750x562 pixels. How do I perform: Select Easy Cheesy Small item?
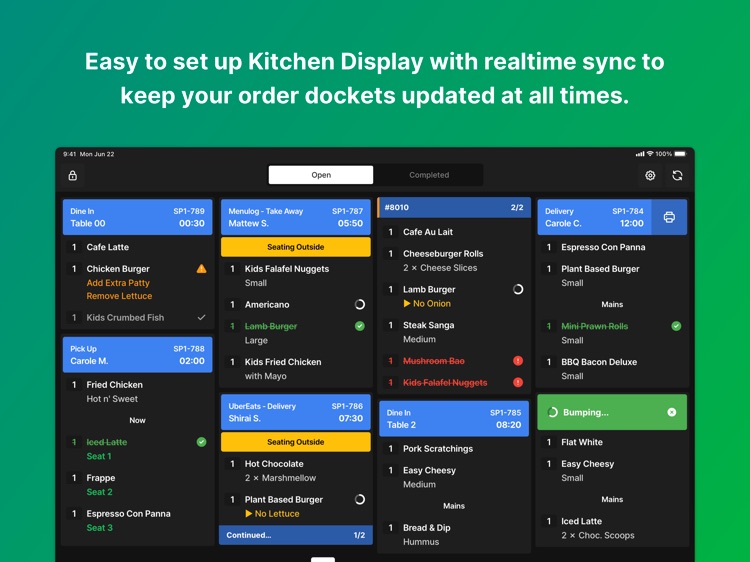click(x=612, y=471)
